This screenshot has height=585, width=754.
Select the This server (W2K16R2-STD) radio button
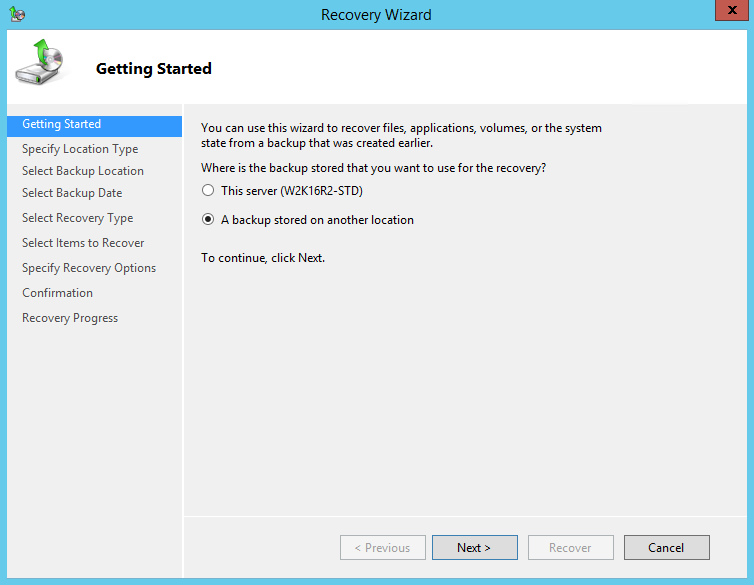(x=208, y=190)
